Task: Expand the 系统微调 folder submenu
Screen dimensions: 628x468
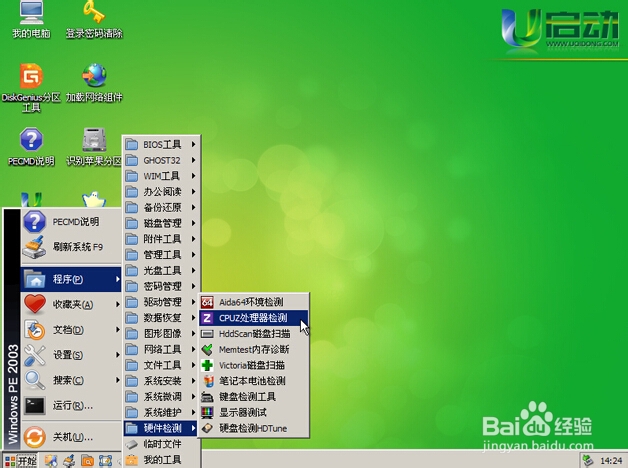Action: pos(161,397)
